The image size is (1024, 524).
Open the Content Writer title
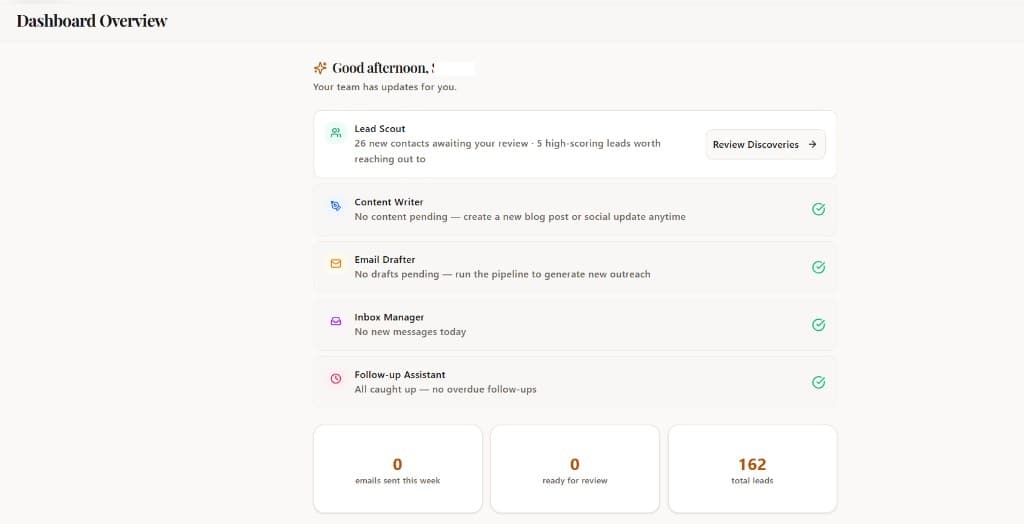pos(389,202)
